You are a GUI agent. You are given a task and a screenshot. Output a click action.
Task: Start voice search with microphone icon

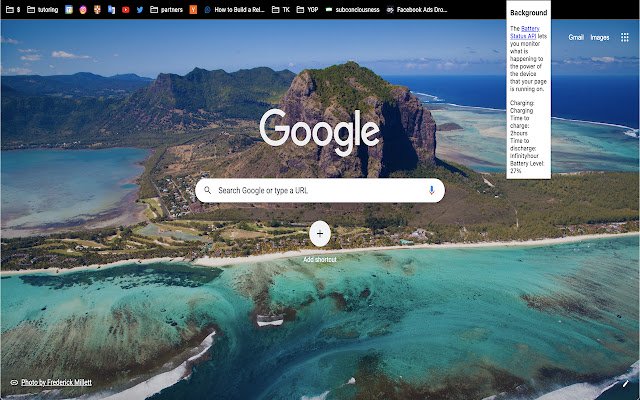[431, 190]
